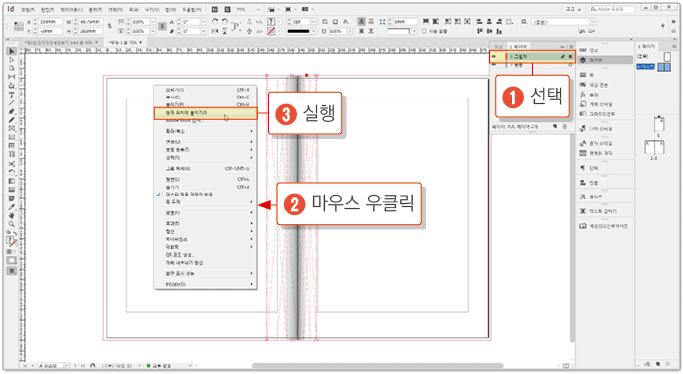Click the Flip Horizontal icon
The width and height of the screenshot is (683, 374).
215,31
